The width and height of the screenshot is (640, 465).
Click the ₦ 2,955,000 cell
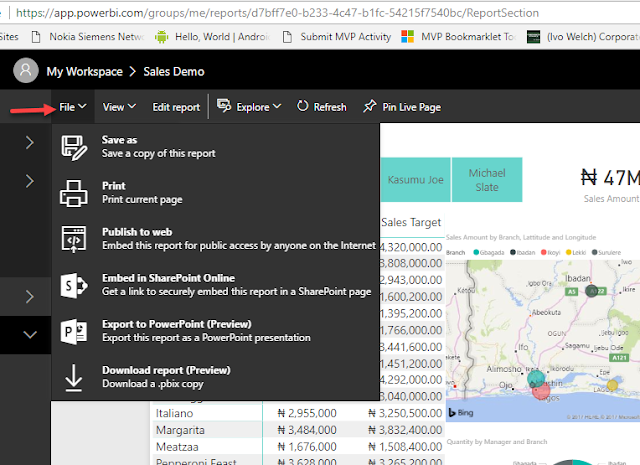coord(307,413)
